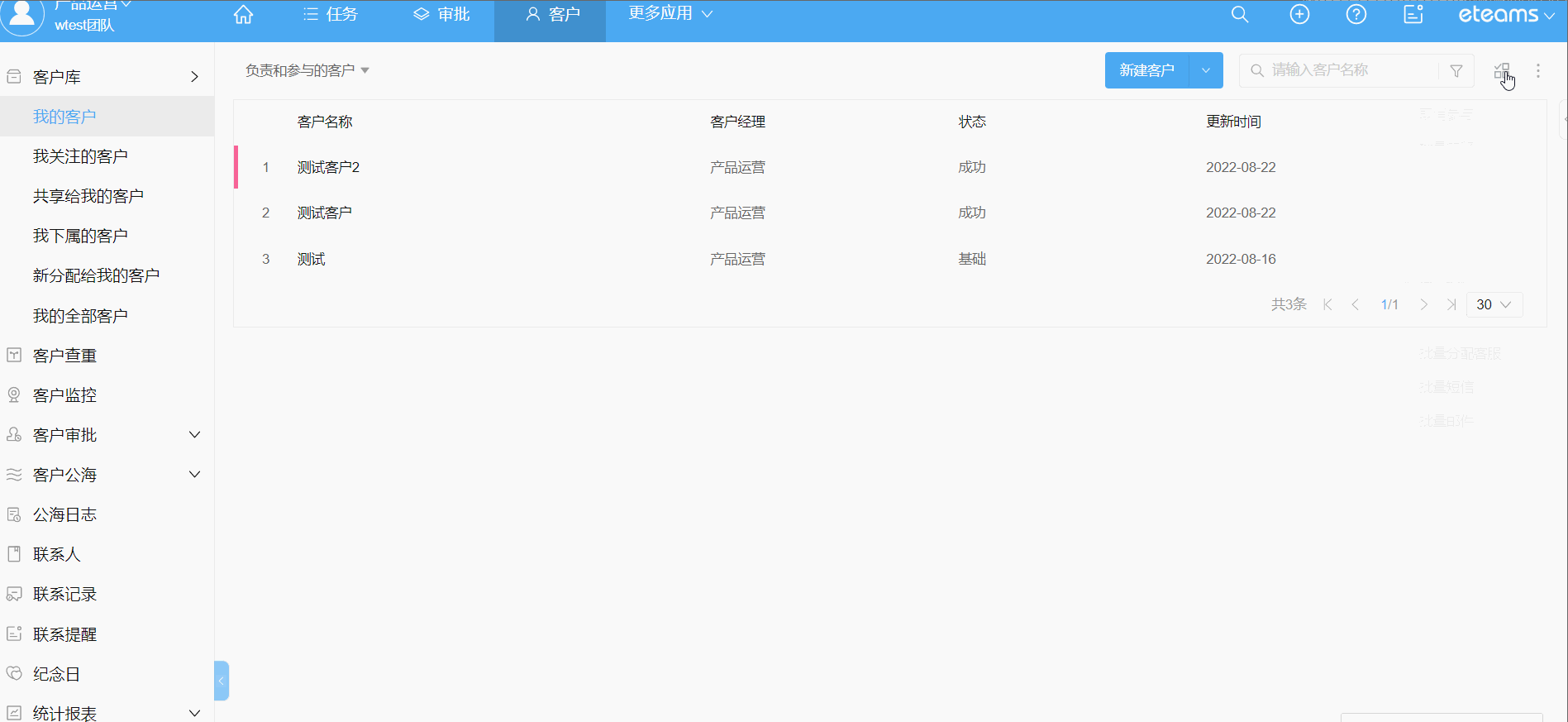
Task: Open the page size 30 dropdown
Action: pos(1494,304)
